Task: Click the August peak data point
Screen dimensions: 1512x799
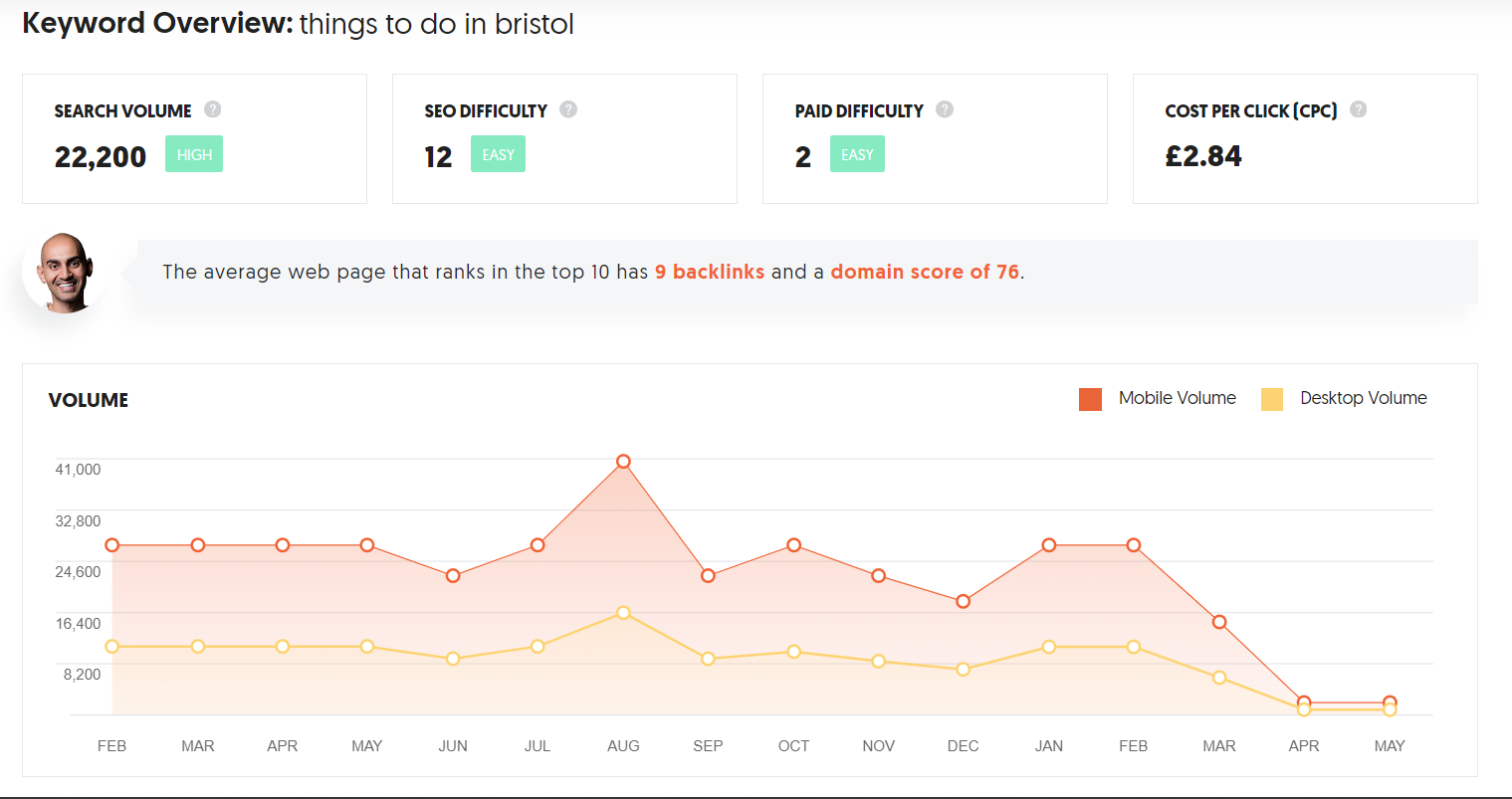Action: tap(623, 460)
